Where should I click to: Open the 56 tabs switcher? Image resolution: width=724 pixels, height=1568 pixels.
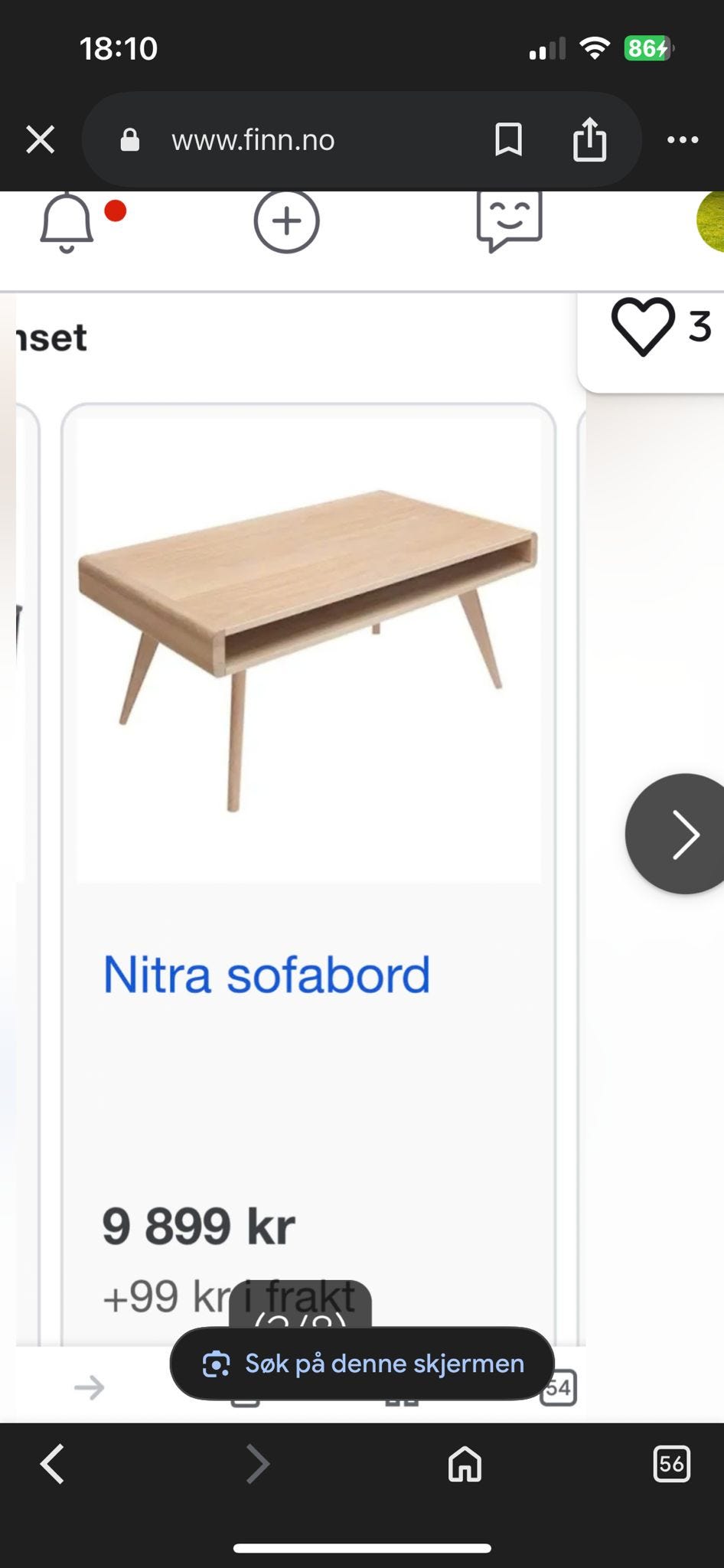(x=671, y=1464)
